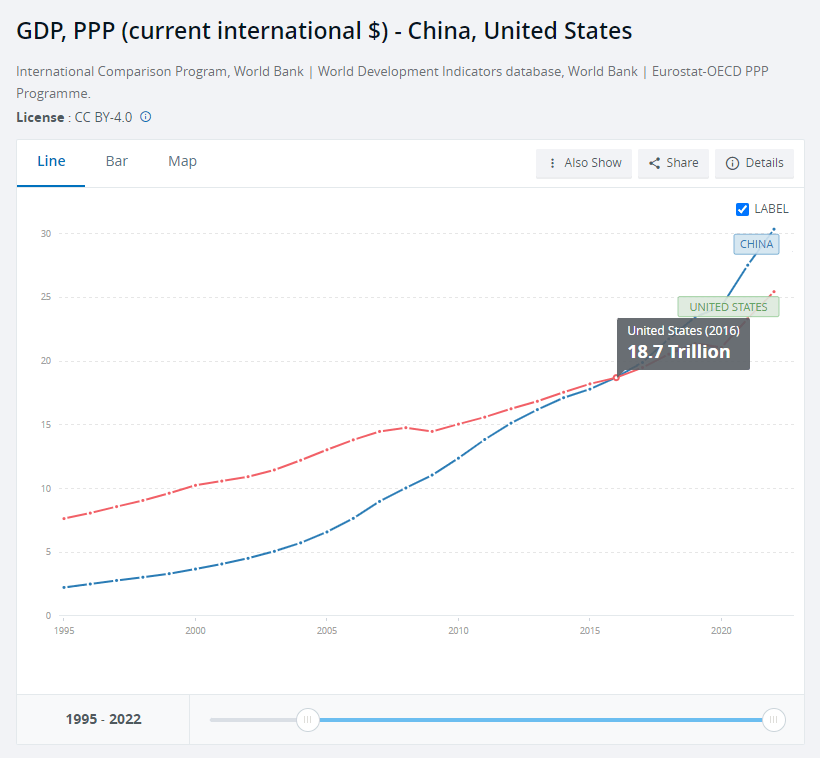Click the license info icon
Viewport: 820px width, 758px height.
coord(146,117)
